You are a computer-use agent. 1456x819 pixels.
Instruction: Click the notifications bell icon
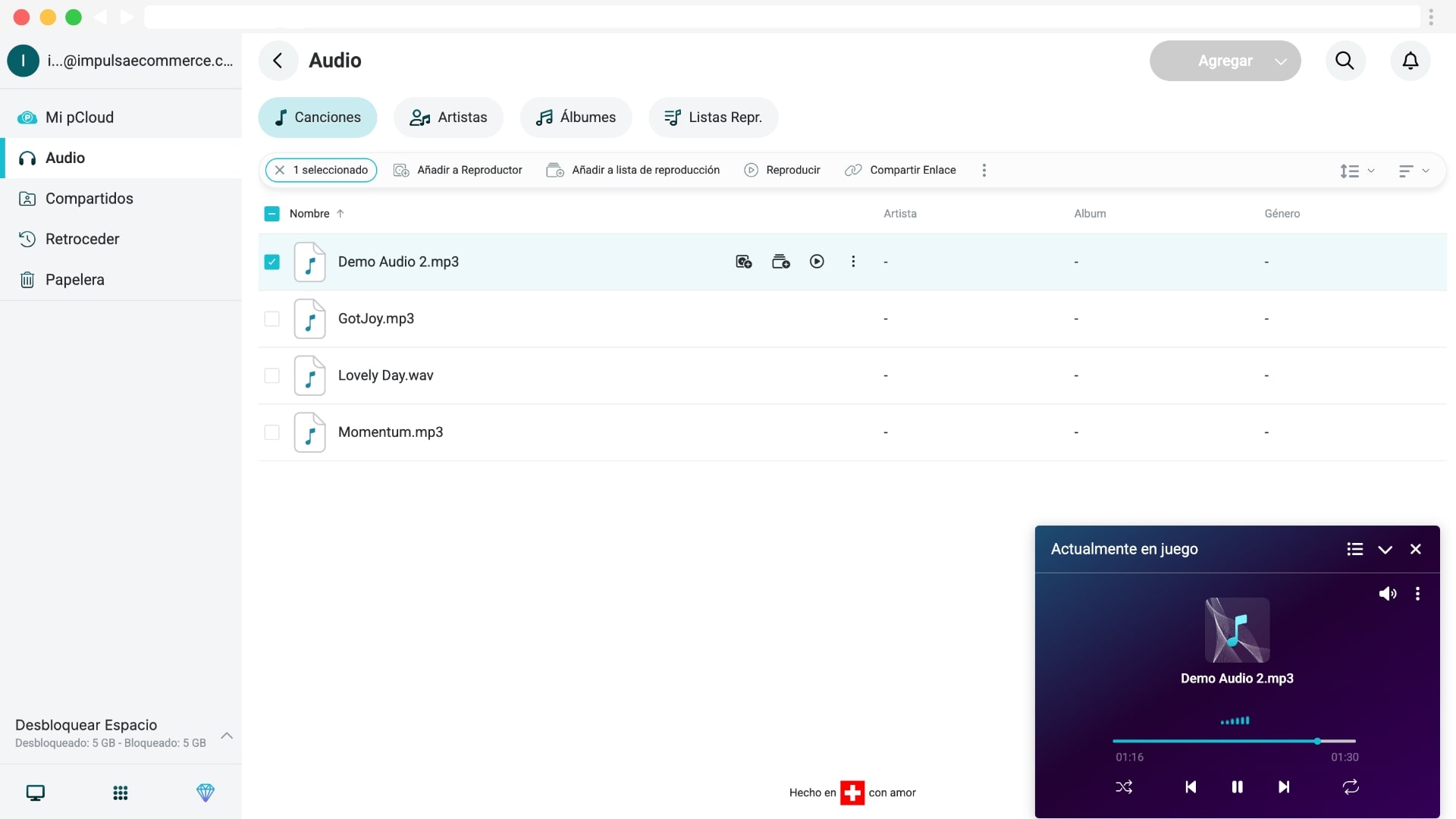point(1410,61)
